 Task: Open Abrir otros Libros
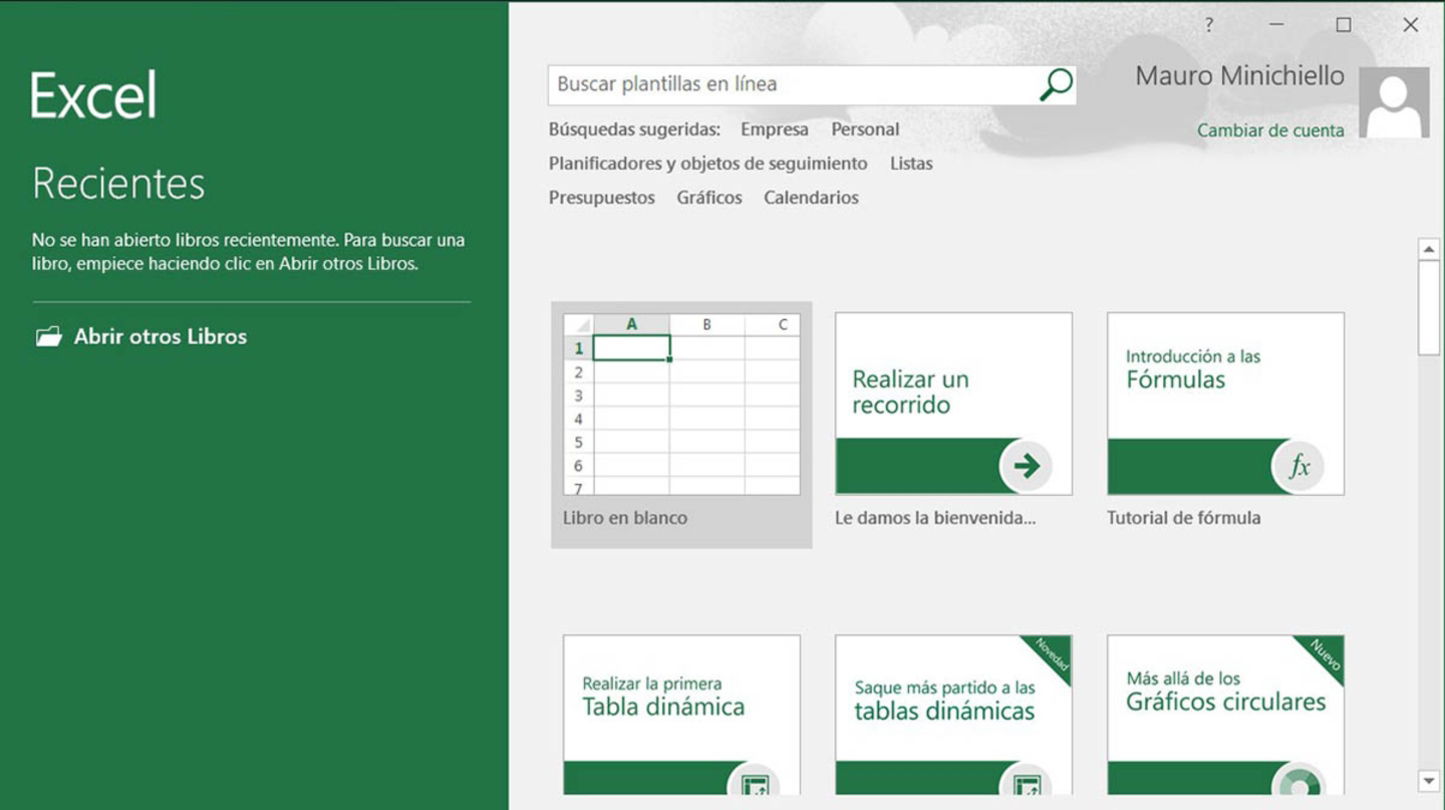tap(141, 337)
